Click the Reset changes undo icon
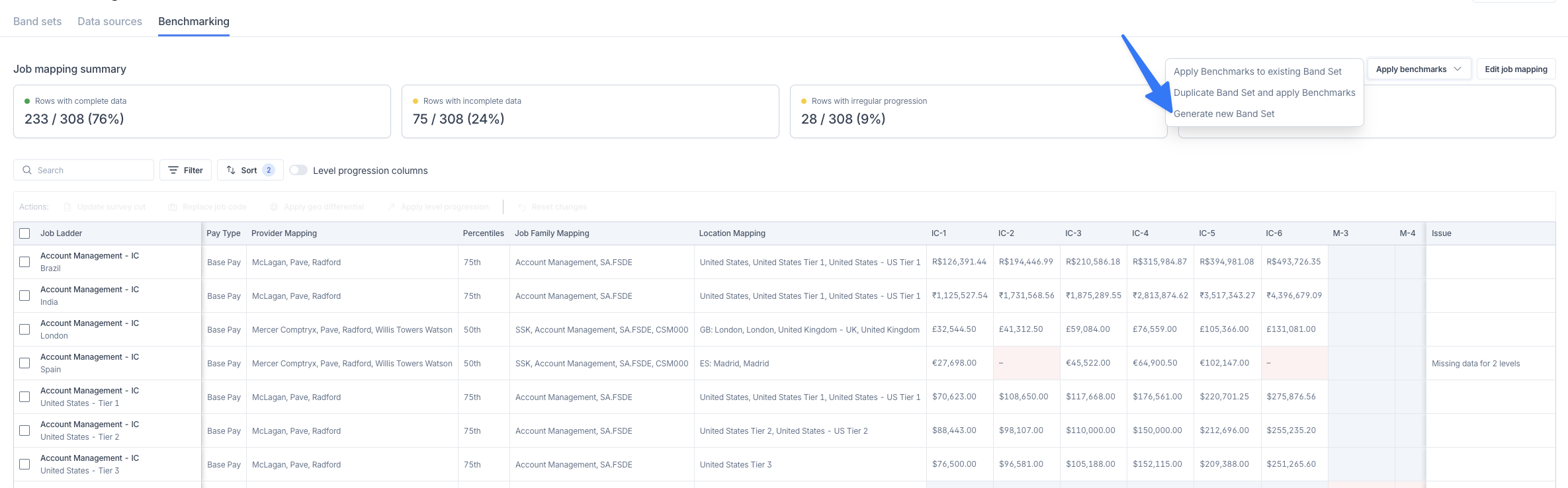Viewport: 1568px width, 488px height. point(522,207)
